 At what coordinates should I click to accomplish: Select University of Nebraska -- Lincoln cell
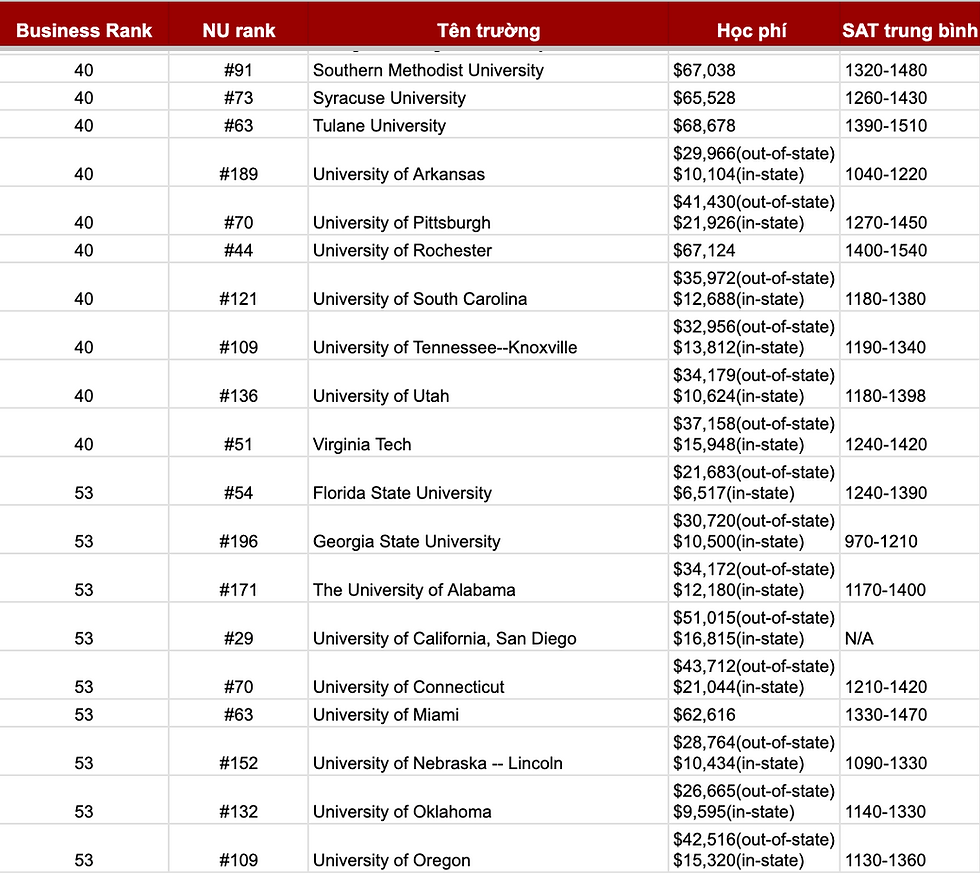pyautogui.click(x=488, y=752)
